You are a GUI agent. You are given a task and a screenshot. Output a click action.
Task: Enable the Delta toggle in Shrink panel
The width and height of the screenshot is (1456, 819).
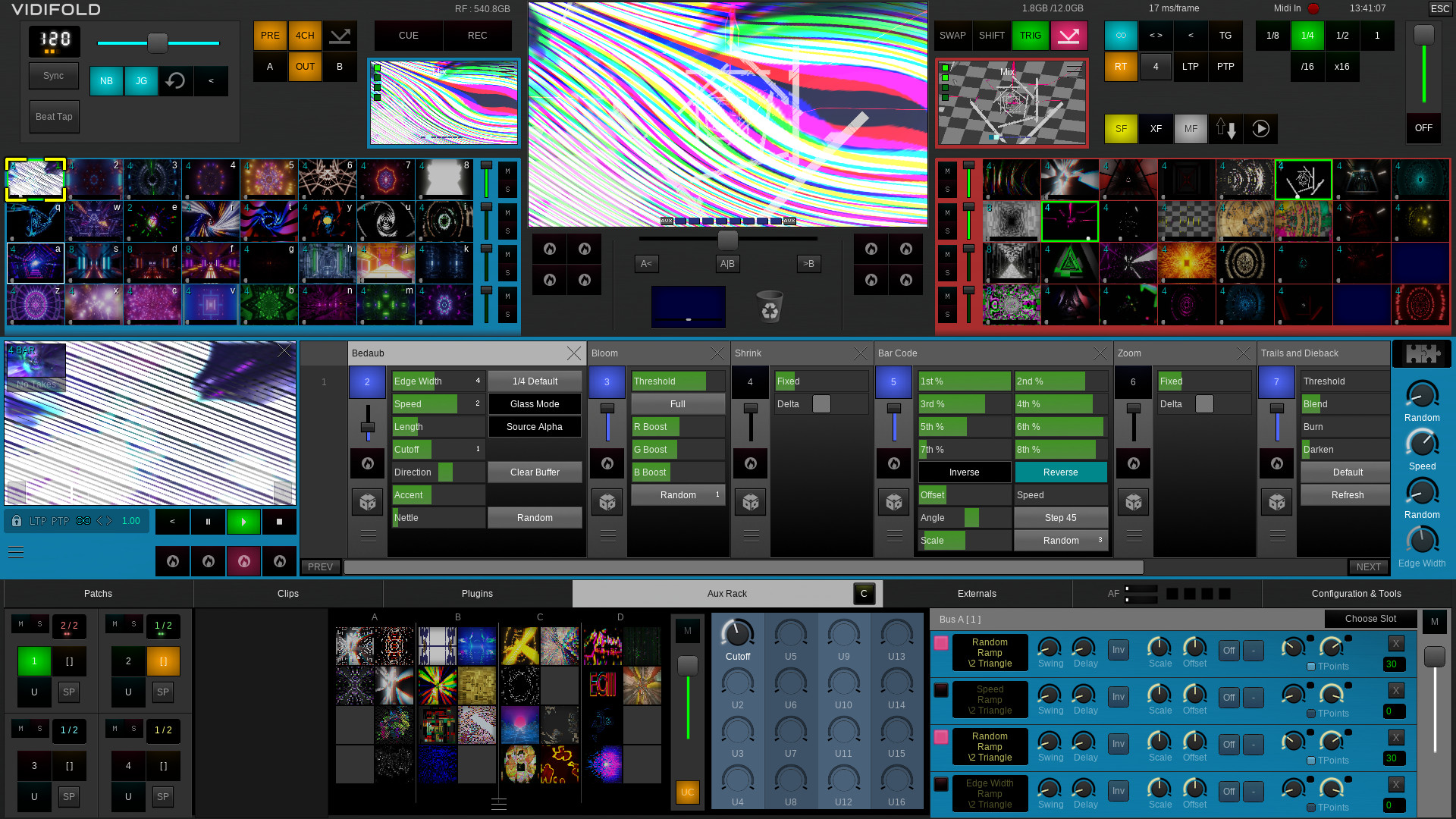pos(821,404)
